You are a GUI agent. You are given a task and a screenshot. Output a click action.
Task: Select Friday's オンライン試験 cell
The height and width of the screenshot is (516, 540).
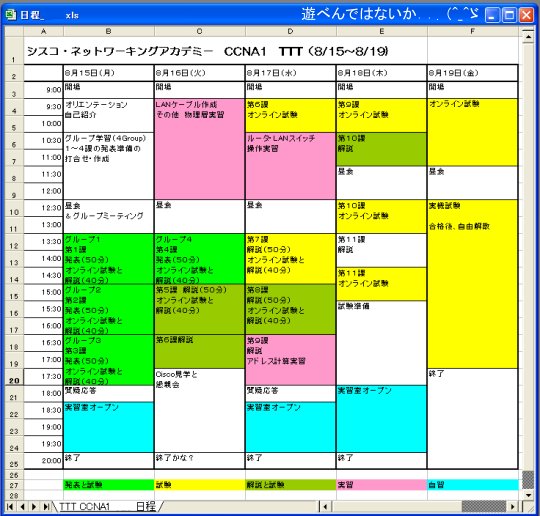point(472,132)
